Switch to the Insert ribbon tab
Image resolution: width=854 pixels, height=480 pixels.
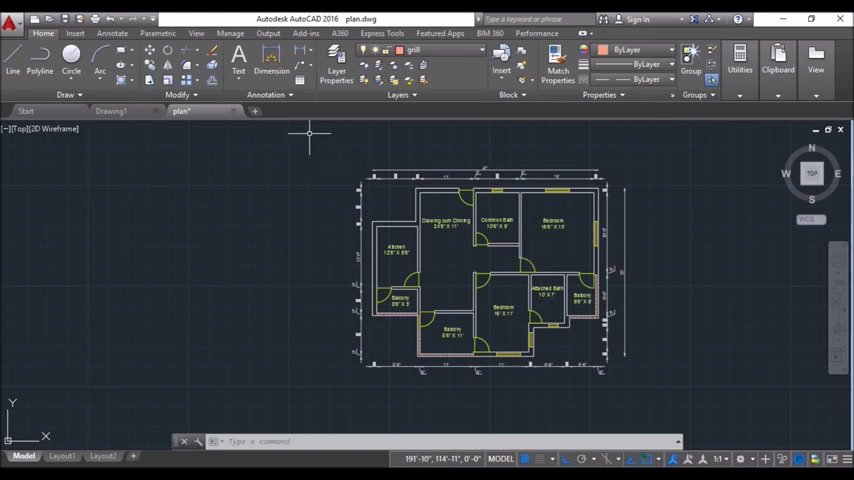pyautogui.click(x=75, y=33)
